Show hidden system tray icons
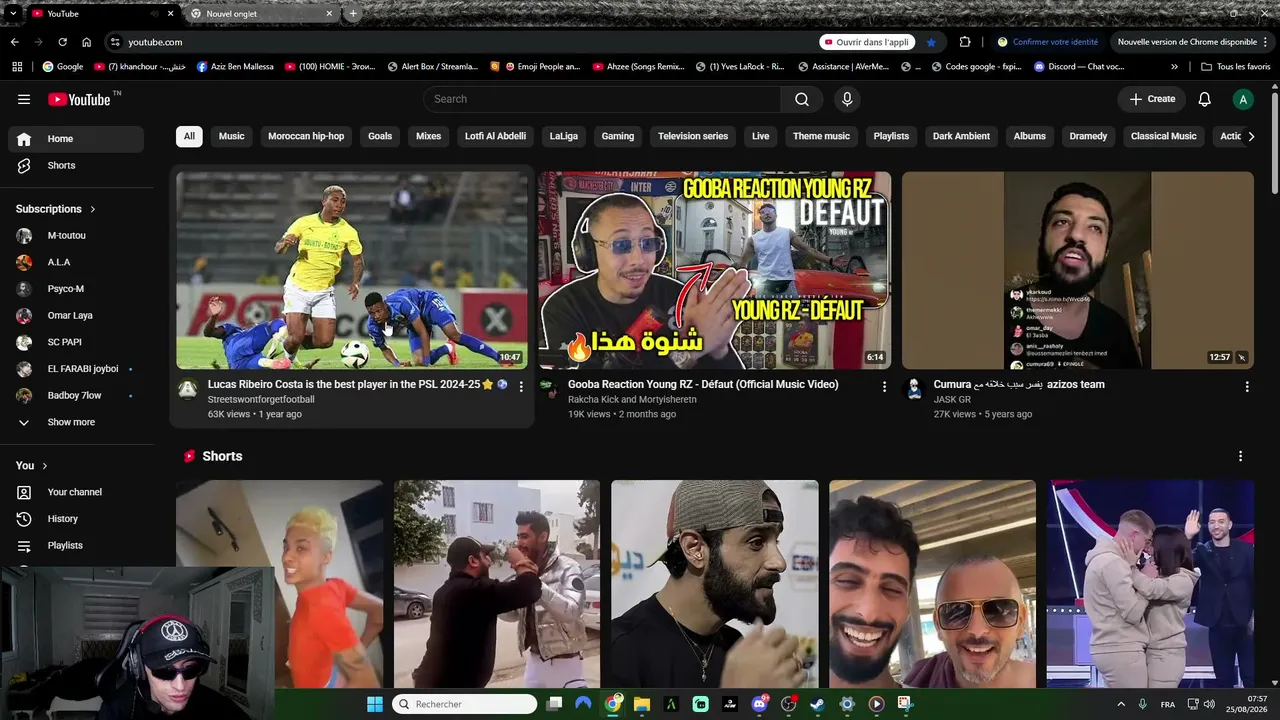Viewport: 1280px width, 720px height. 1121,704
